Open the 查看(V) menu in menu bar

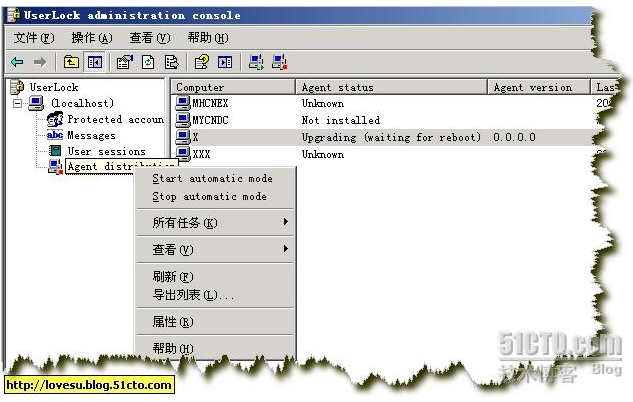coord(150,38)
